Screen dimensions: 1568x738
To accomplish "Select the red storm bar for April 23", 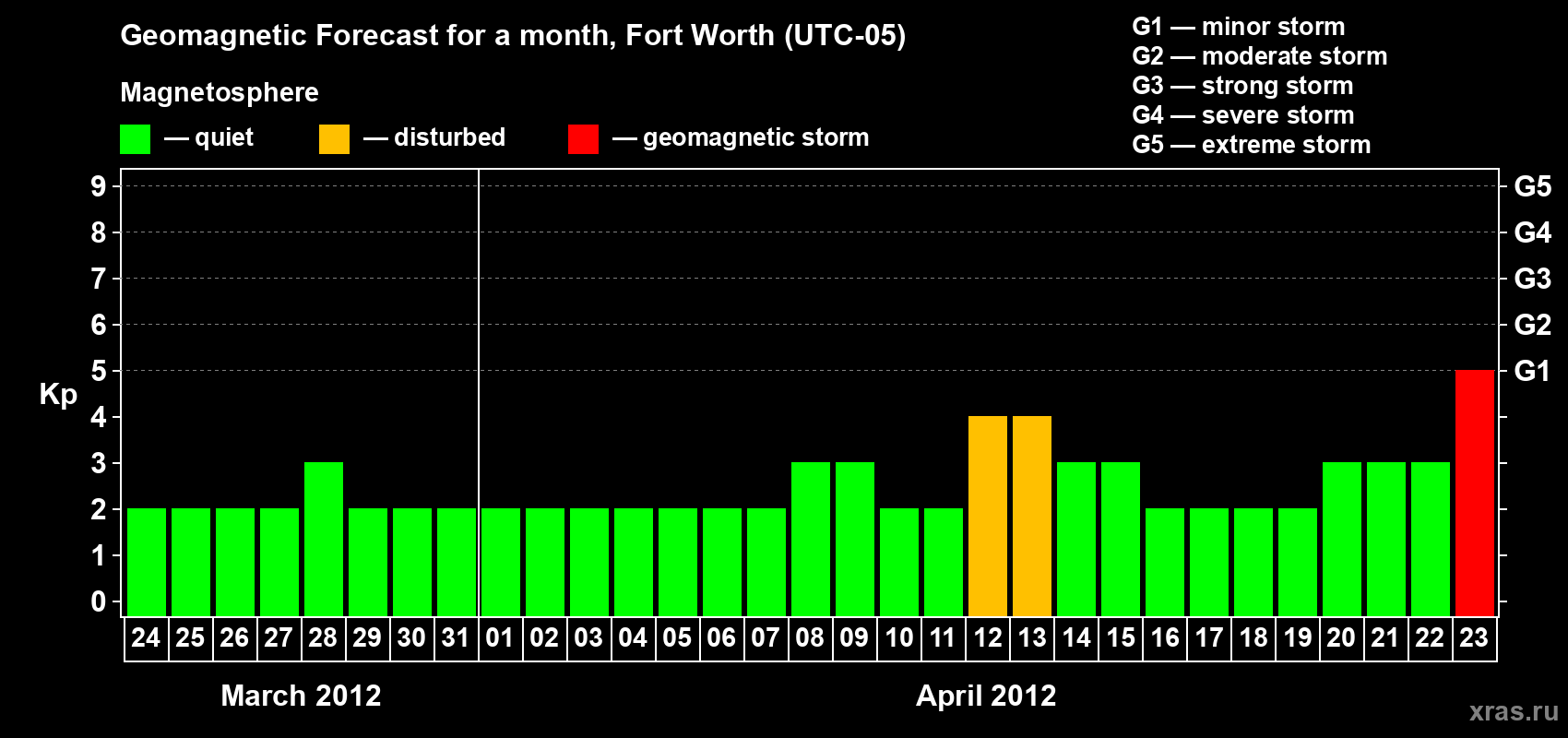I will click(1475, 493).
